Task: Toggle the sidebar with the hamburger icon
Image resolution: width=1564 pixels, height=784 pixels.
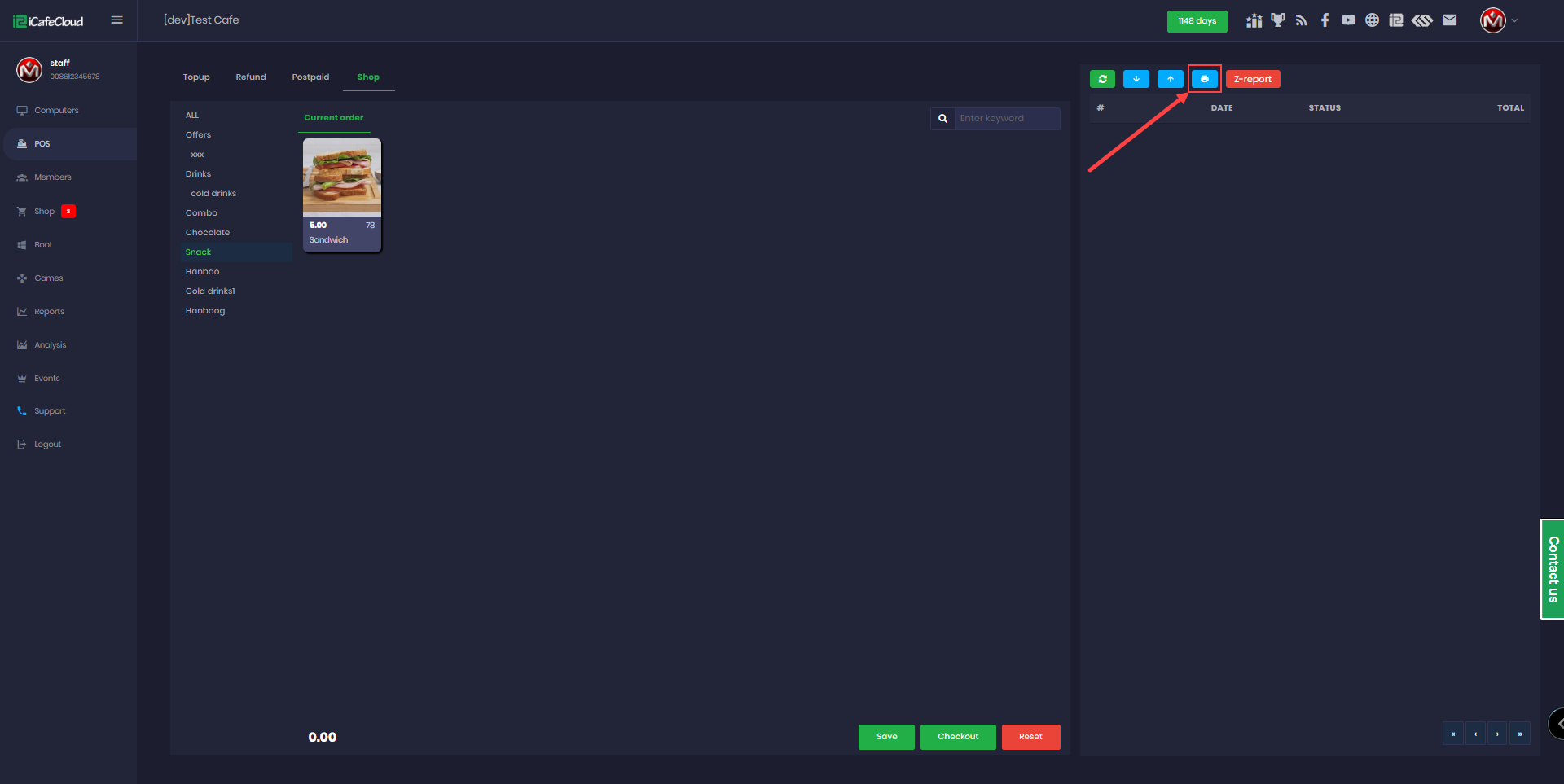Action: pyautogui.click(x=116, y=20)
